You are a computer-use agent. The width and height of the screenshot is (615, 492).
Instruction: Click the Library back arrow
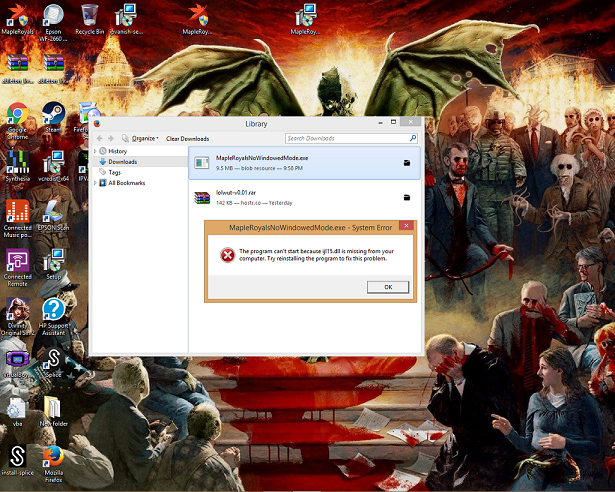100,138
